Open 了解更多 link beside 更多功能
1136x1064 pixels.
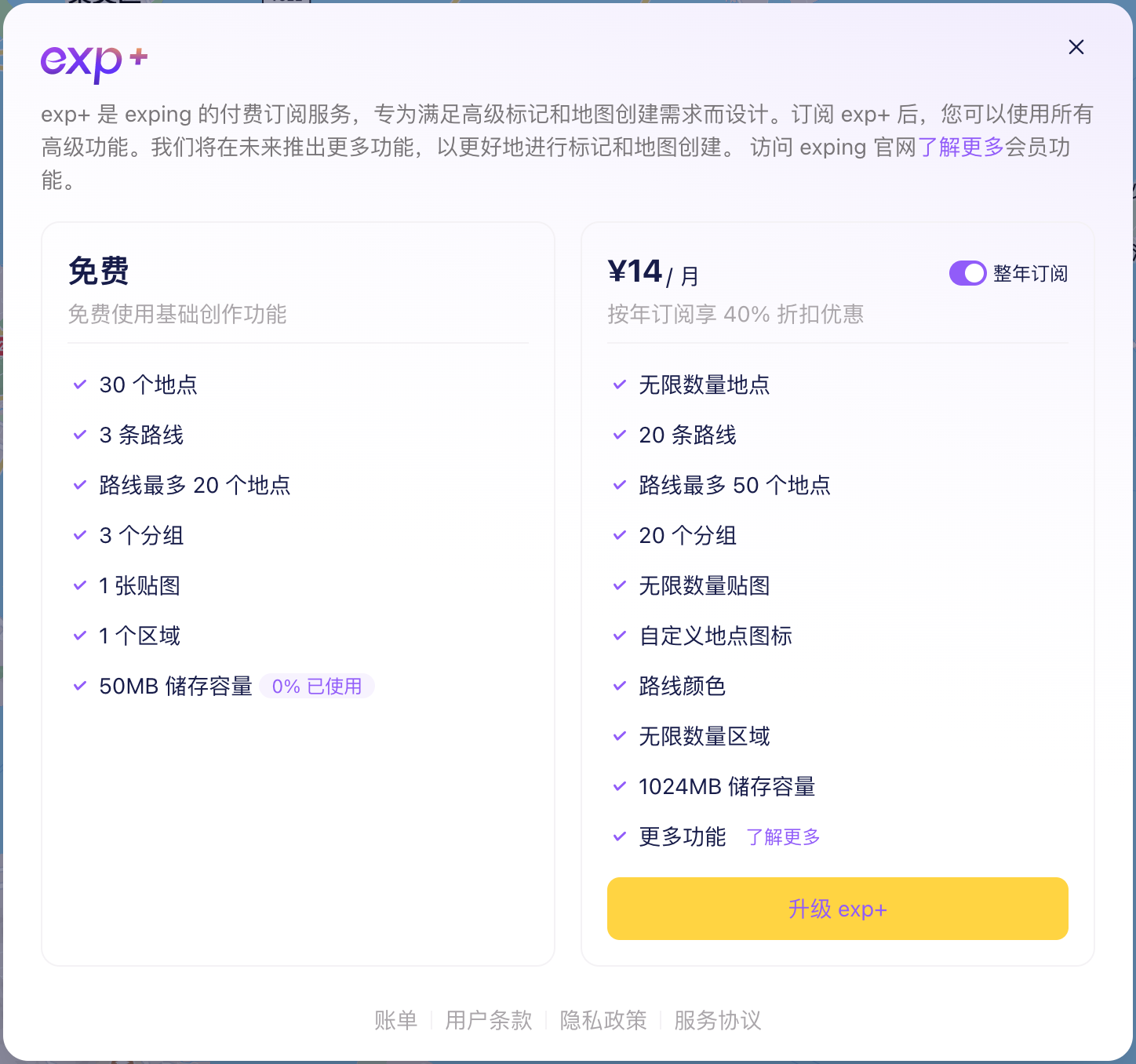(x=783, y=837)
